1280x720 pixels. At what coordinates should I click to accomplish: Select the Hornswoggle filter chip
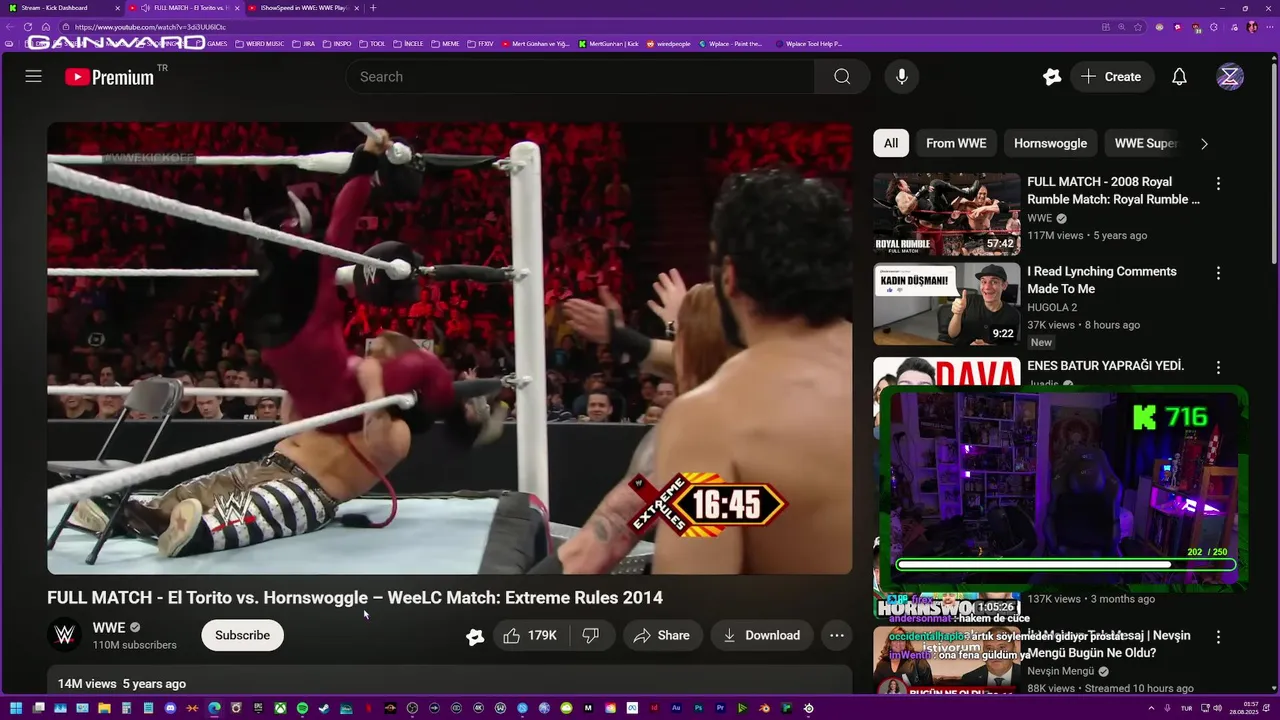point(1050,143)
